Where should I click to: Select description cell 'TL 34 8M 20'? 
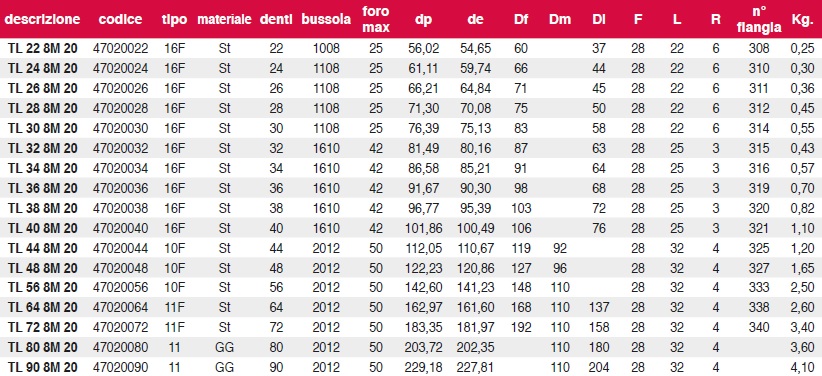42,168
